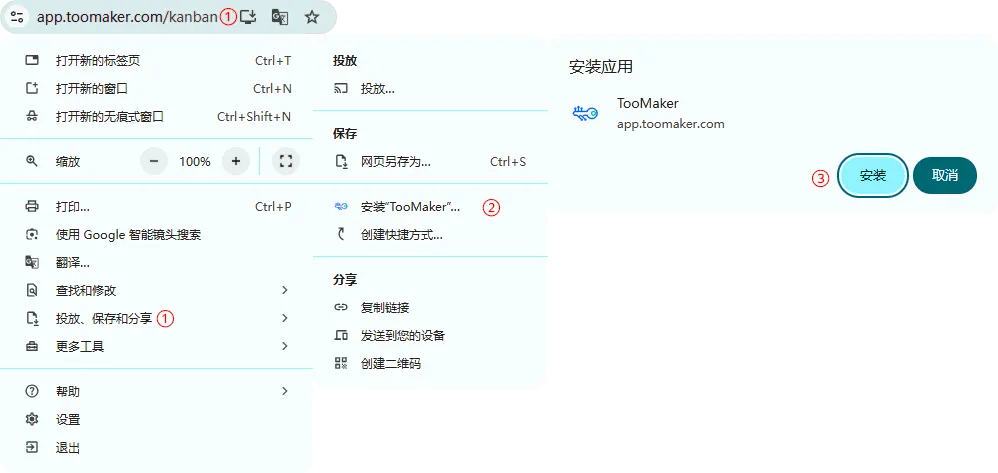The height and width of the screenshot is (473, 998).
Task: Bookmark this page with the star icon
Action: point(312,17)
